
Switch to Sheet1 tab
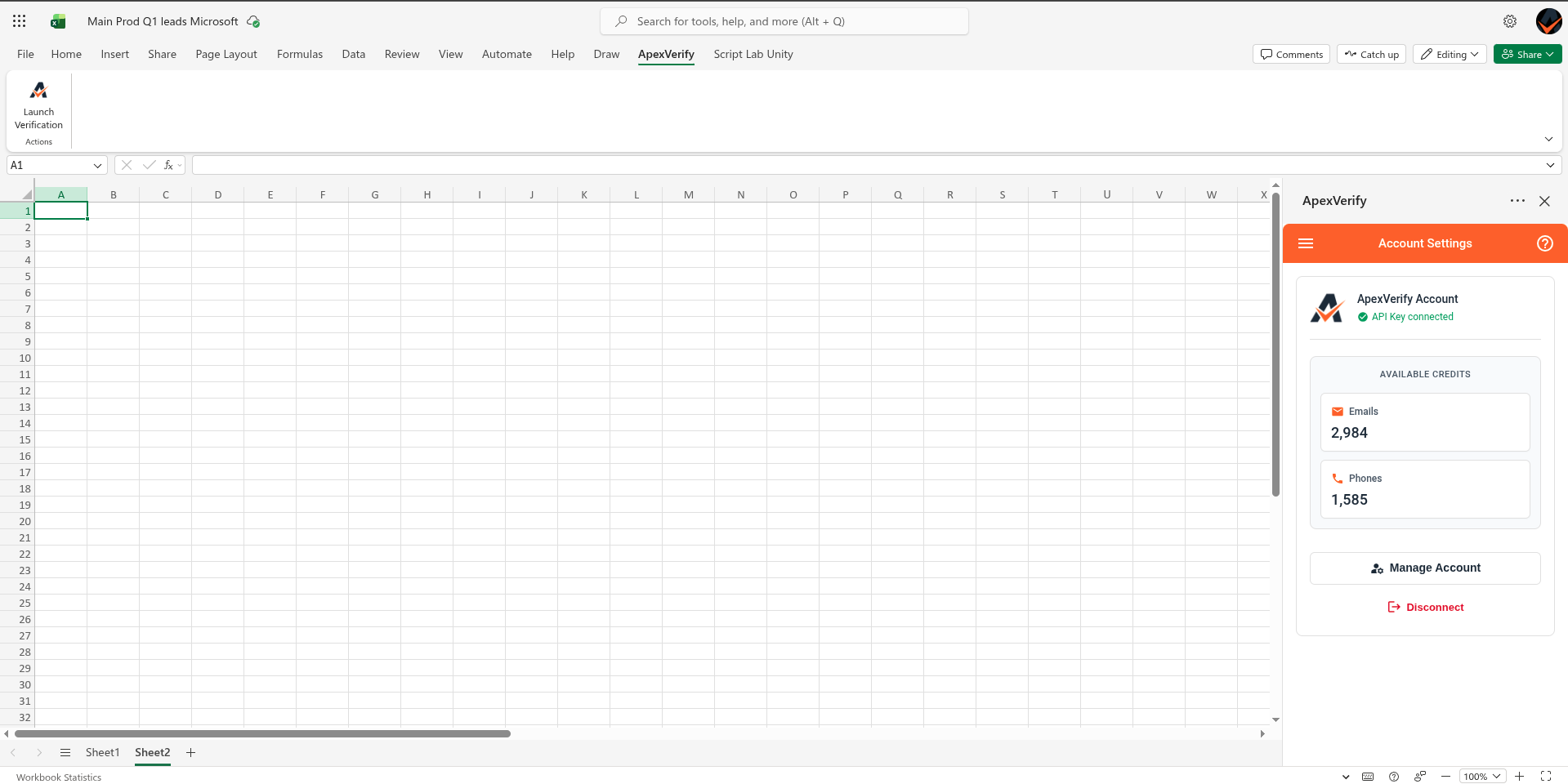coord(102,752)
